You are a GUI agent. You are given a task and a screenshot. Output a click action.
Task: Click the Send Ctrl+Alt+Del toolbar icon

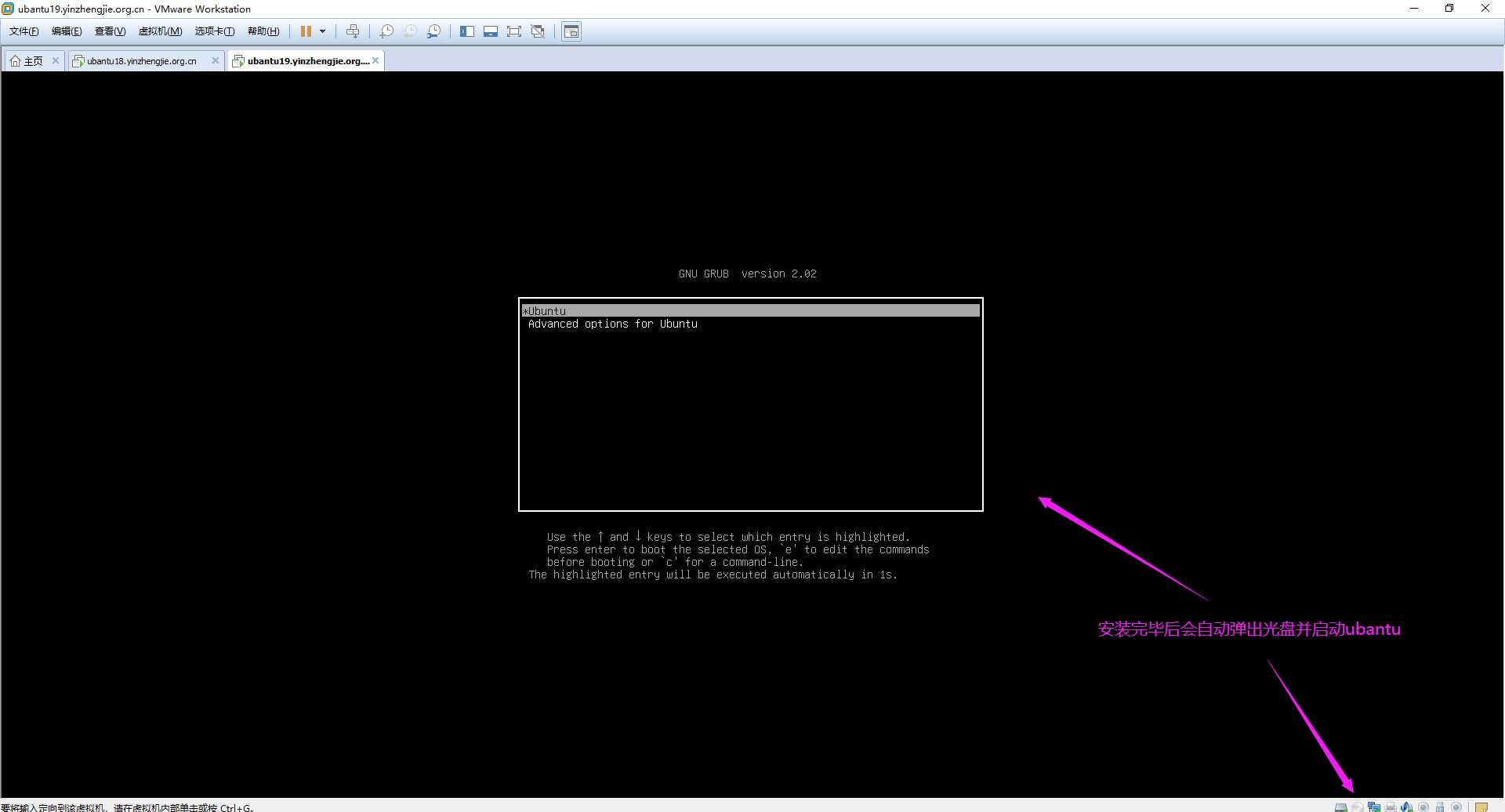coord(353,31)
